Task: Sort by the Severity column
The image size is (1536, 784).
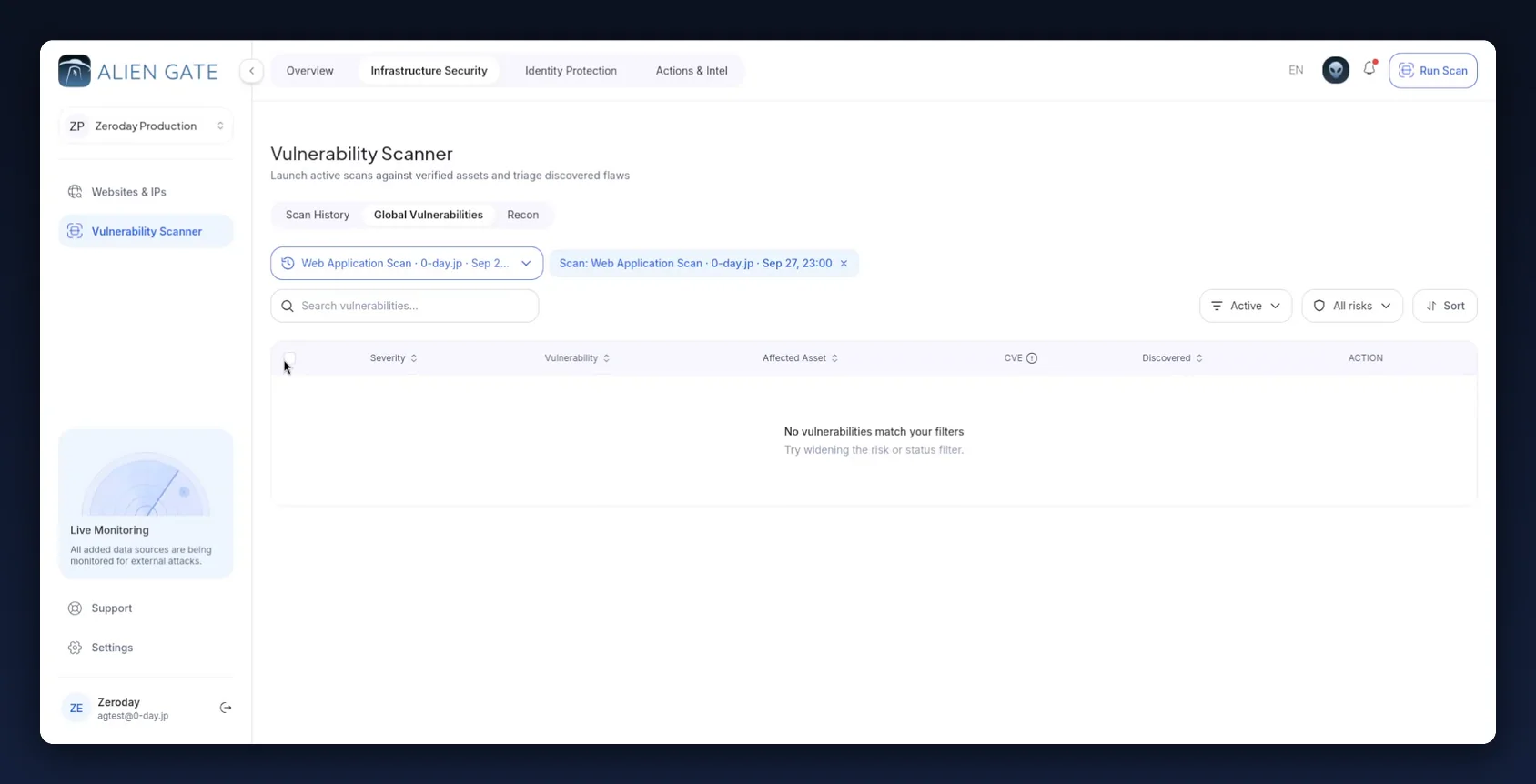Action: (x=394, y=358)
